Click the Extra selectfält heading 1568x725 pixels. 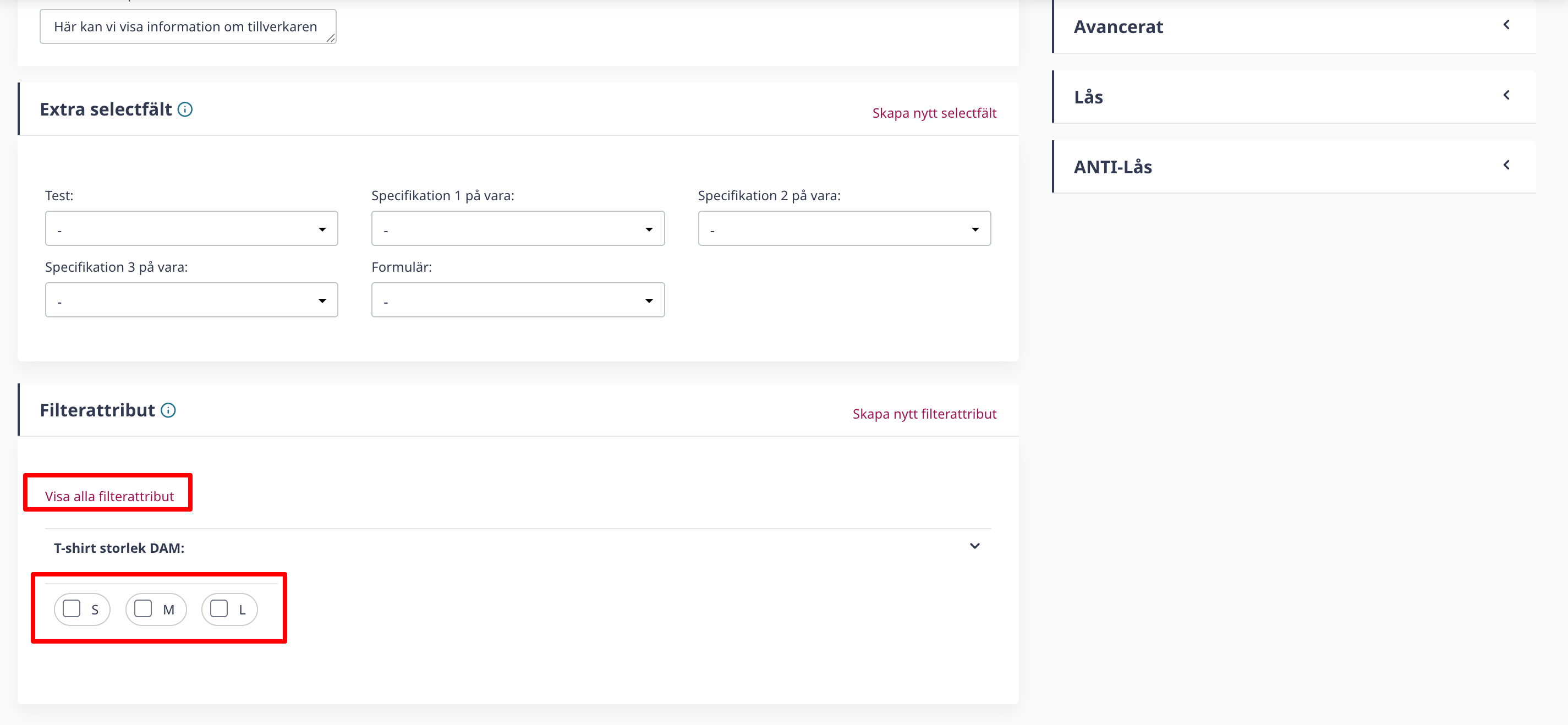point(106,109)
